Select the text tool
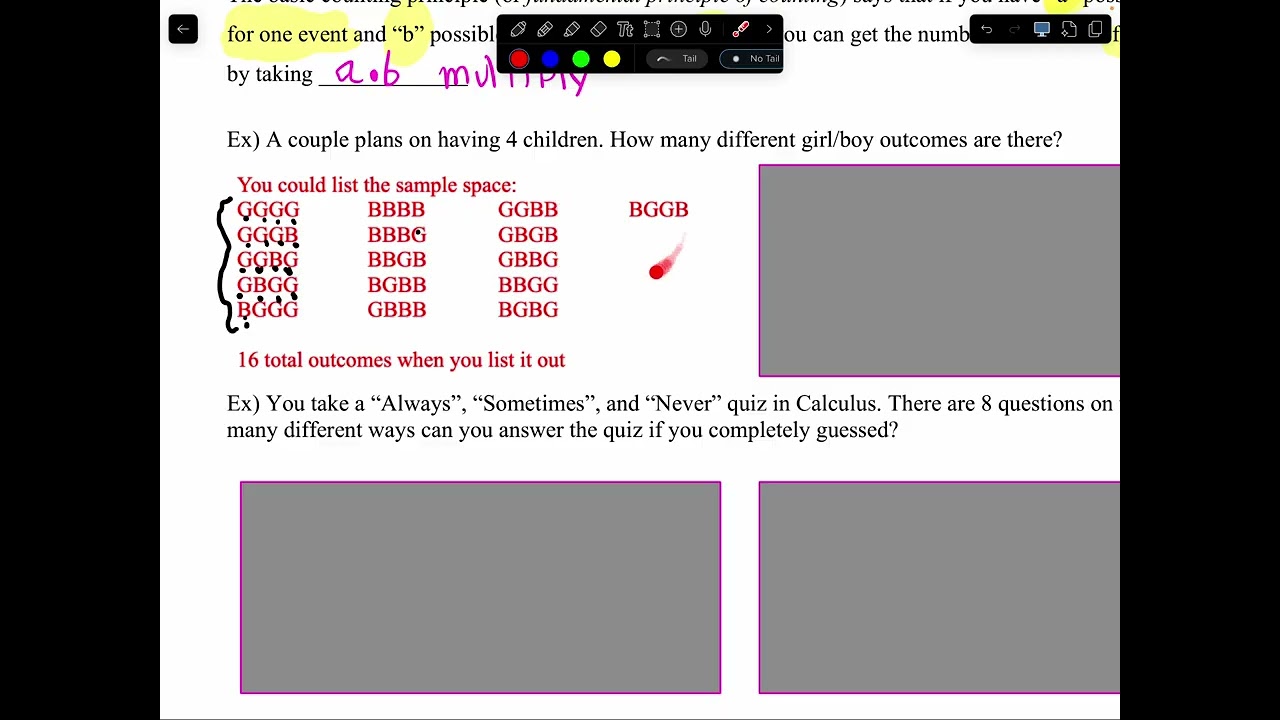The height and width of the screenshot is (720, 1280). coord(625,30)
